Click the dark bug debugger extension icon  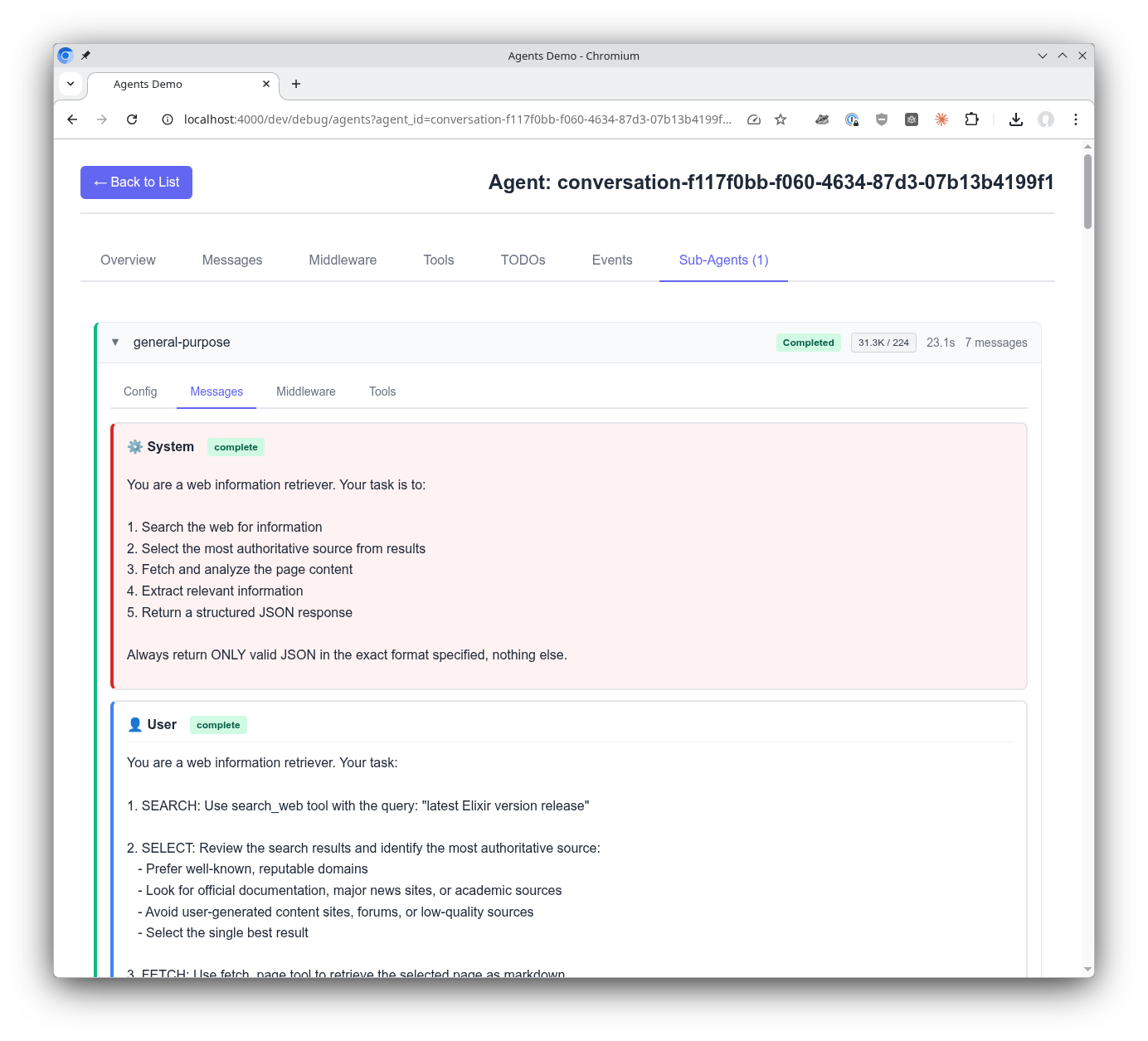tap(911, 119)
